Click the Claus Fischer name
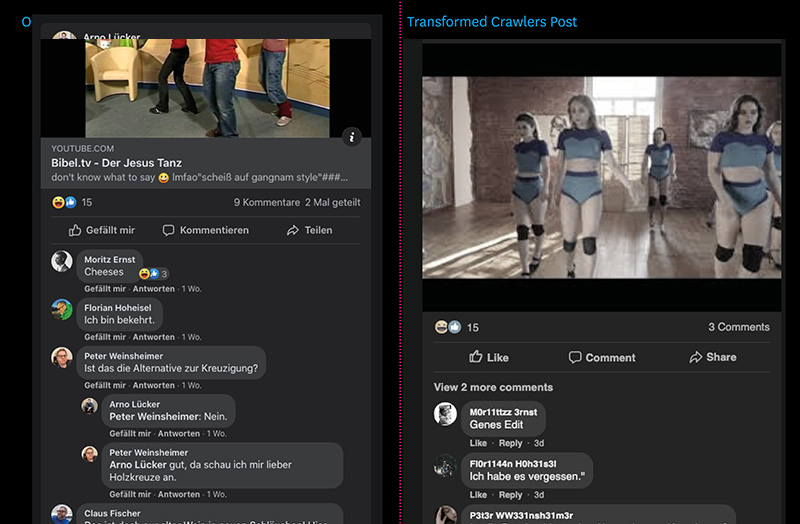This screenshot has width=800, height=524. coord(112,513)
